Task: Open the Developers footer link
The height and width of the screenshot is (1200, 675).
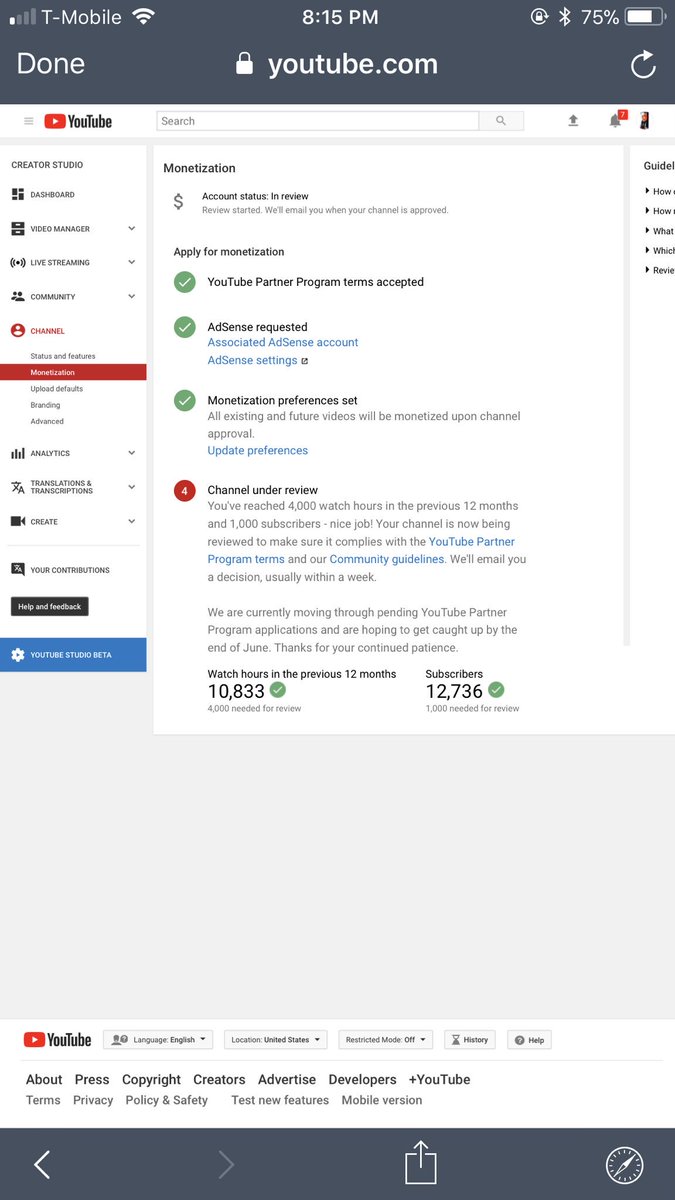Action: [x=362, y=1079]
